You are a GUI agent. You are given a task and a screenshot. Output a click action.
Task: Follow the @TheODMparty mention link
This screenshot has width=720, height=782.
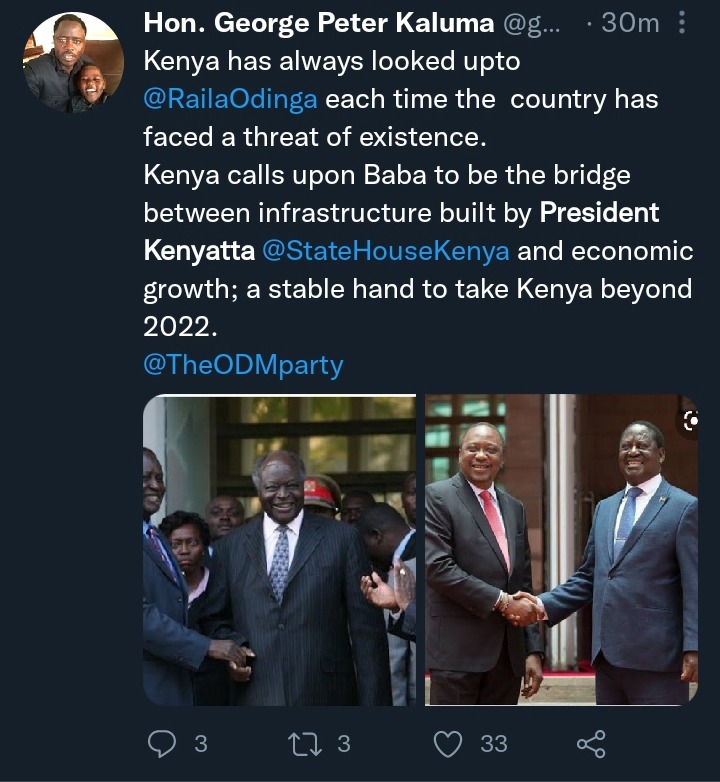(243, 365)
